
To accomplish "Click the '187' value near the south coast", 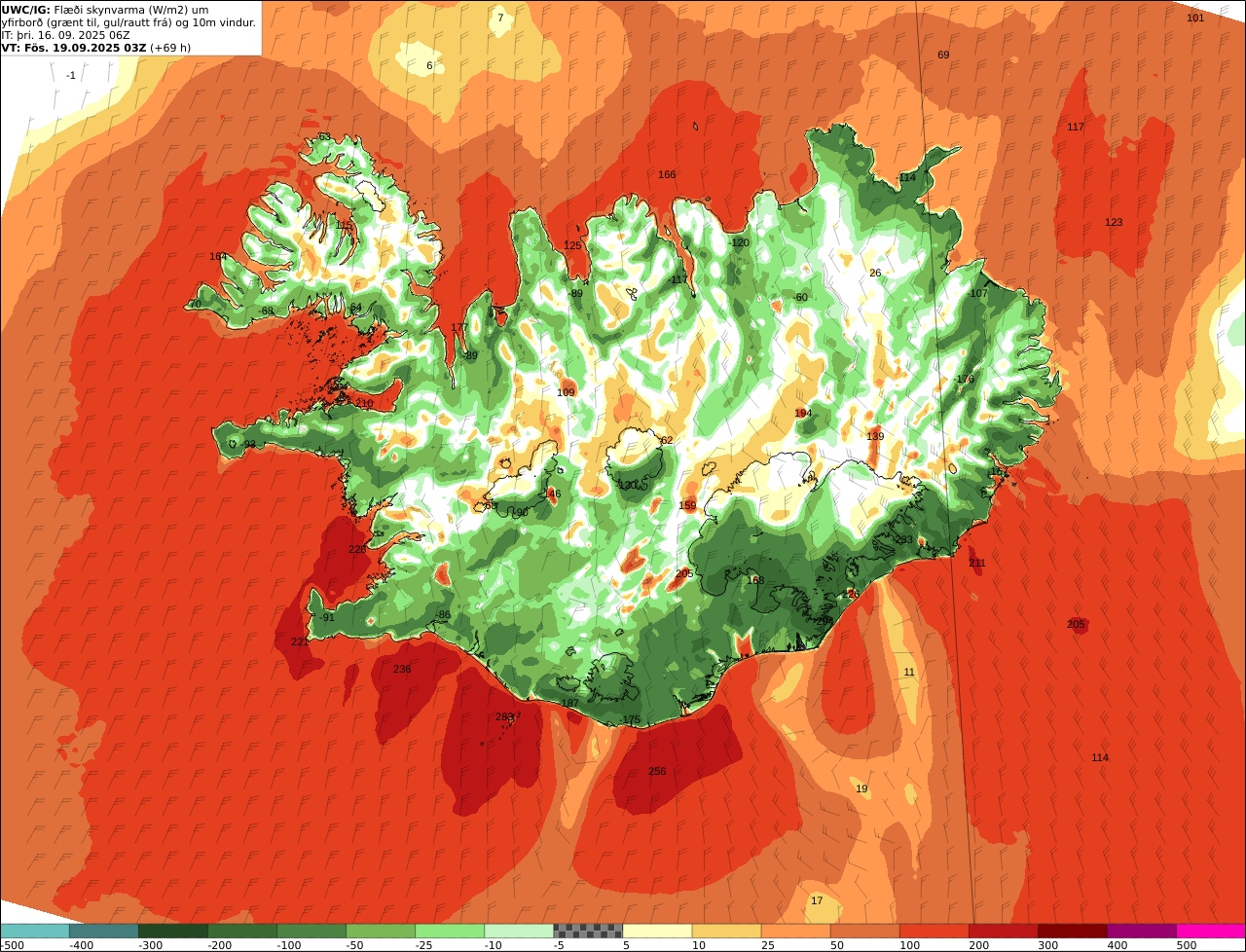I will tap(569, 704).
